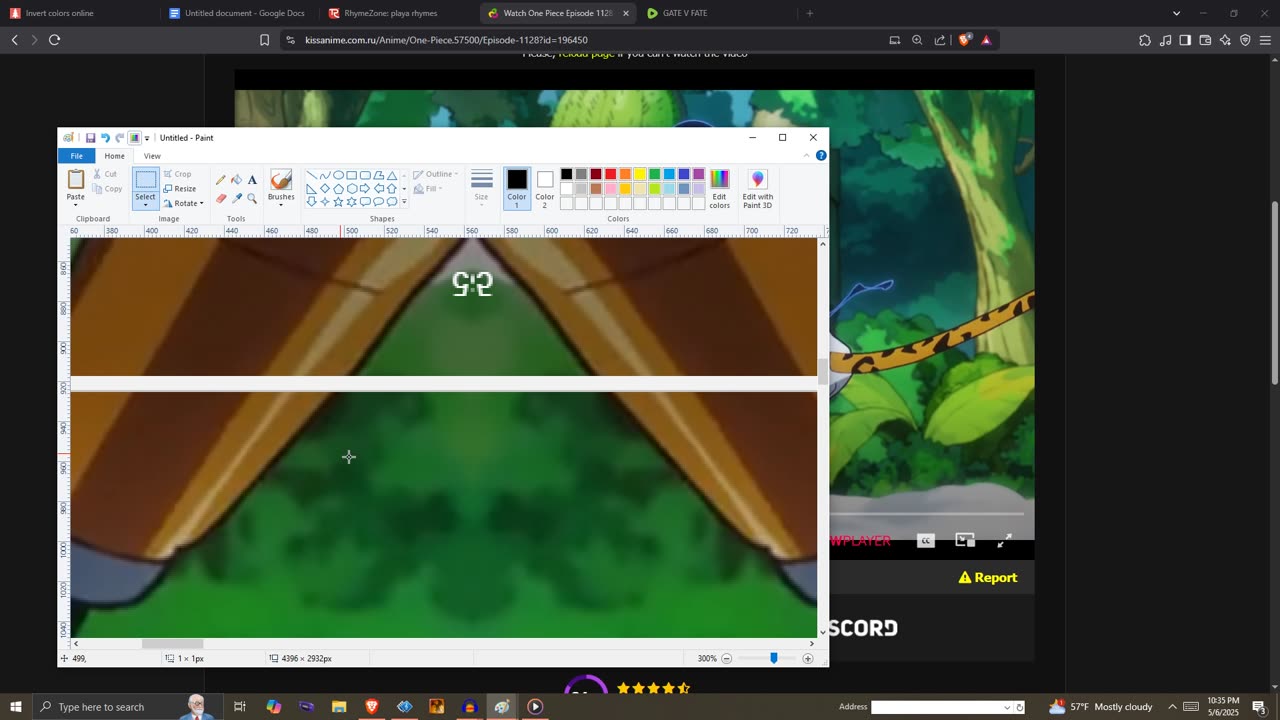
Task: Activate Color 2 background selector
Action: (545, 188)
